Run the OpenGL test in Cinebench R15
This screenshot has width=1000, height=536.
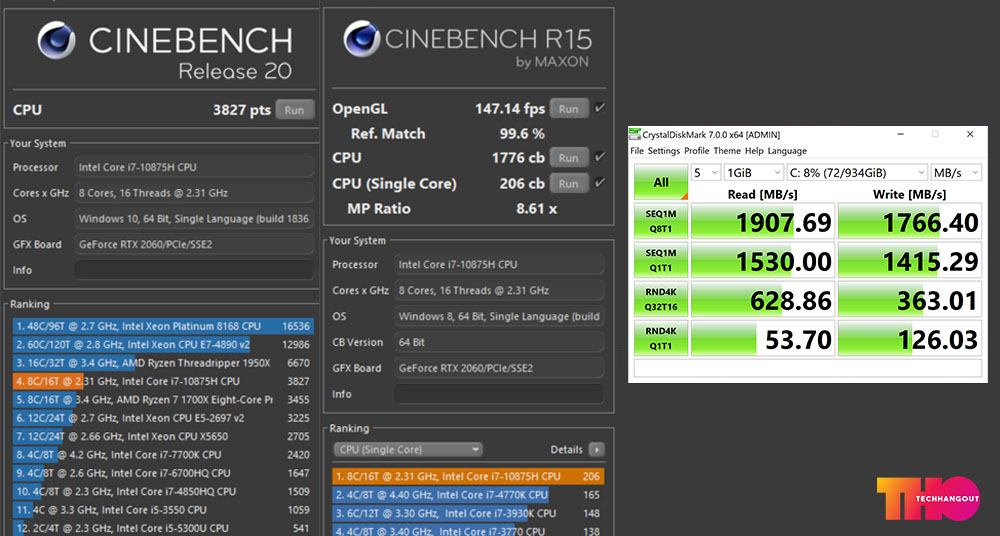click(568, 108)
